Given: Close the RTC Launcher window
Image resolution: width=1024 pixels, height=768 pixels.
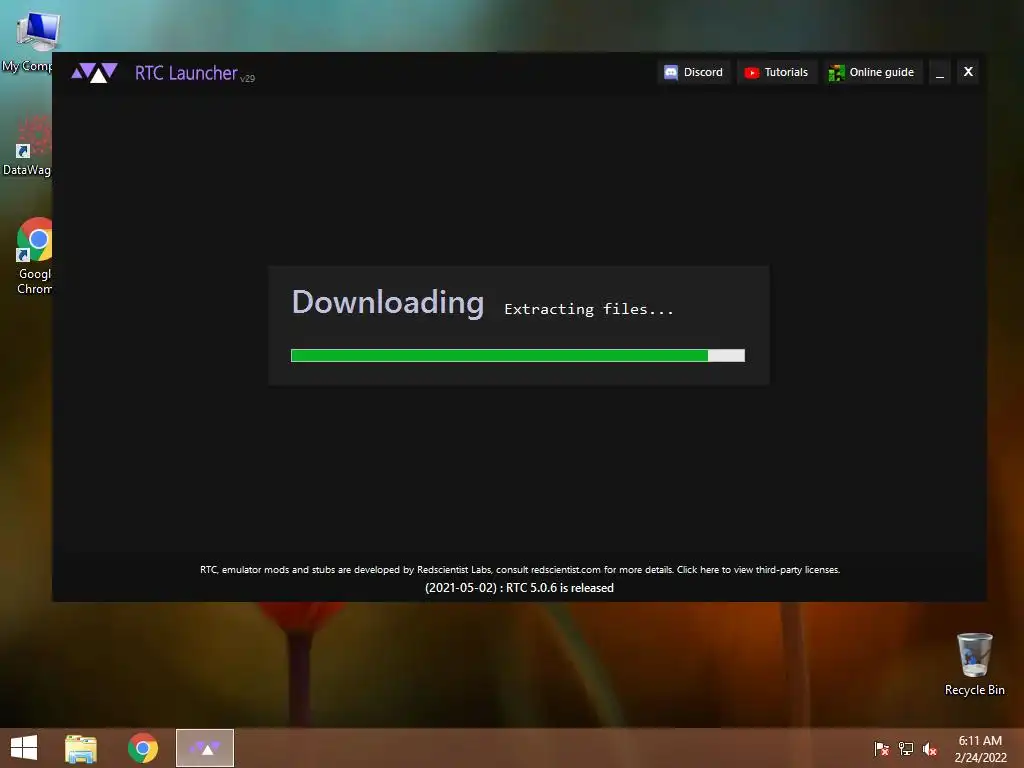Looking at the screenshot, I should point(968,72).
